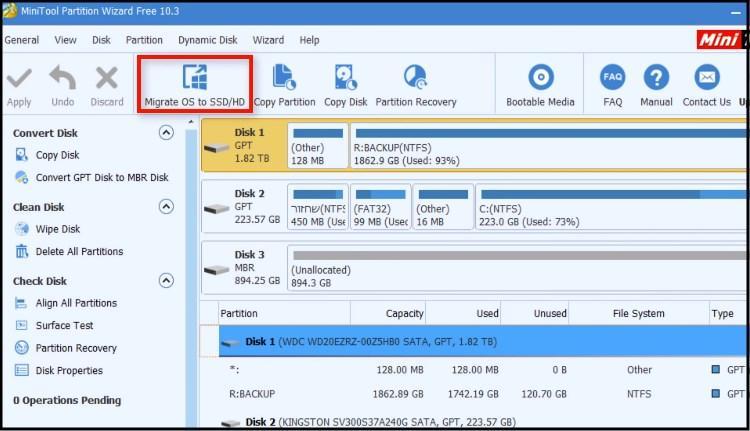The width and height of the screenshot is (750, 431).
Task: Select the R:BACKUP(NTFS) partition block
Action: (548, 146)
